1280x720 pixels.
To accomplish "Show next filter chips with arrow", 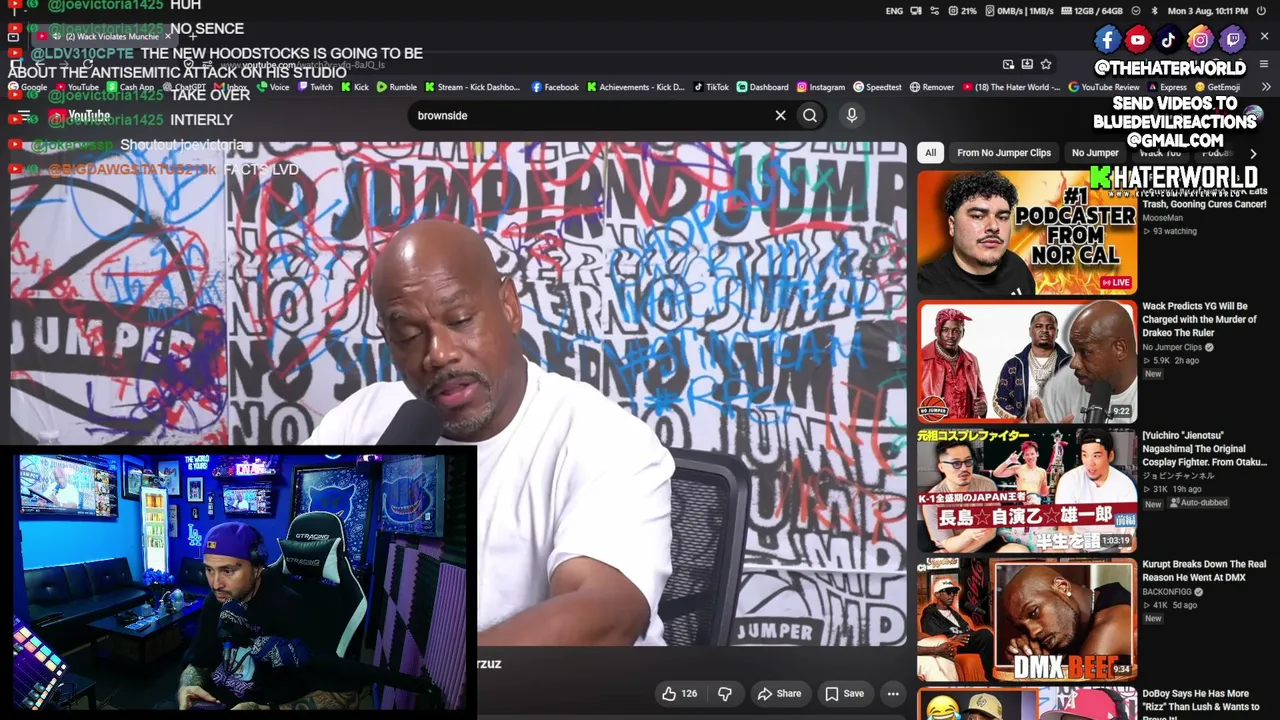I will pos(1253,153).
